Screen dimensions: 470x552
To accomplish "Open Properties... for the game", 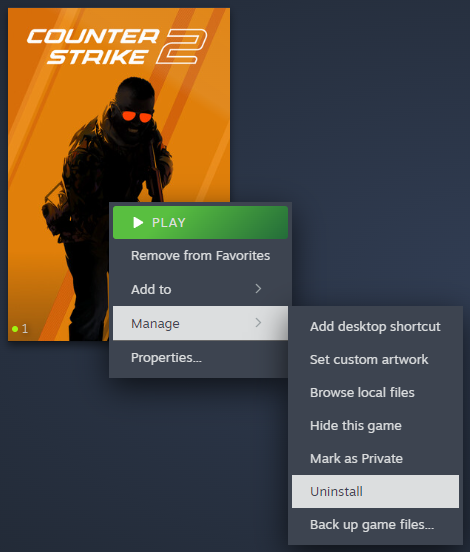I will (x=200, y=358).
